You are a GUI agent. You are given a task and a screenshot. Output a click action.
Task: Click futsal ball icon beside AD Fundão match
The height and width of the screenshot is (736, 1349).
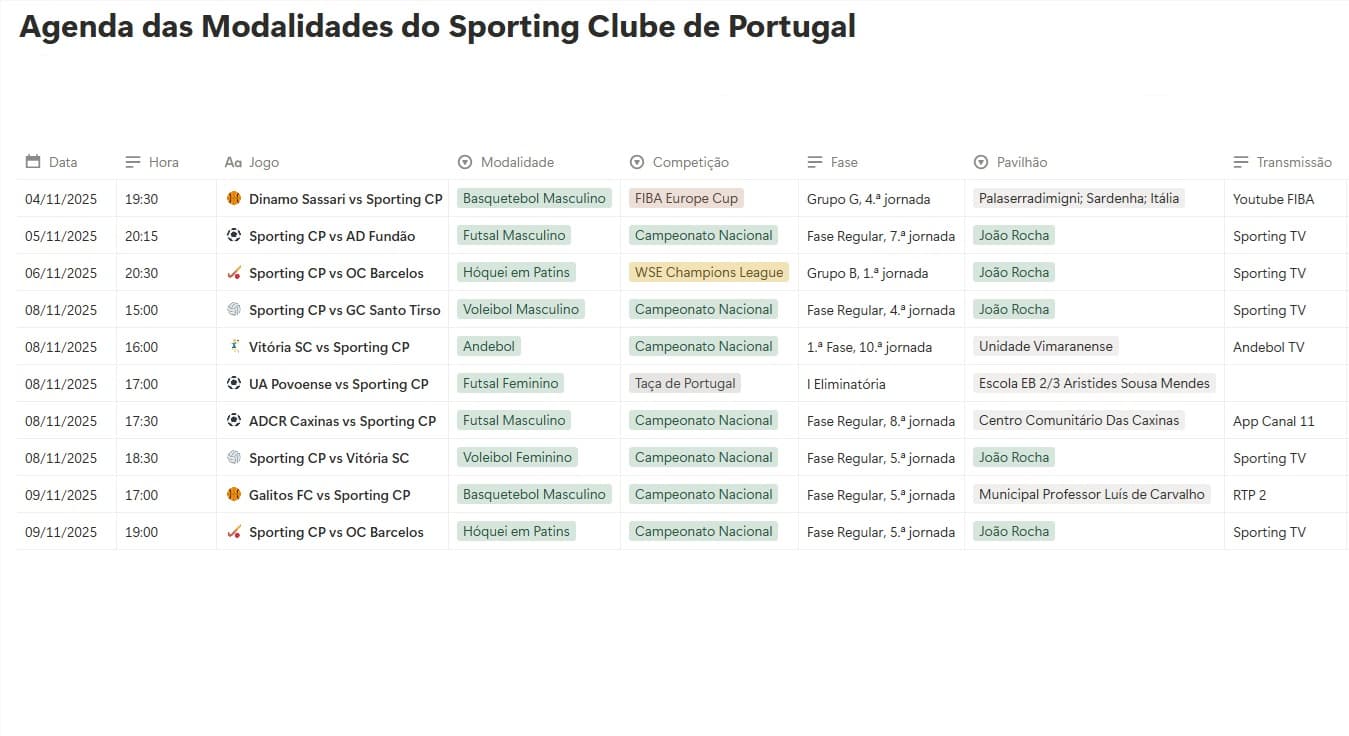click(x=234, y=236)
